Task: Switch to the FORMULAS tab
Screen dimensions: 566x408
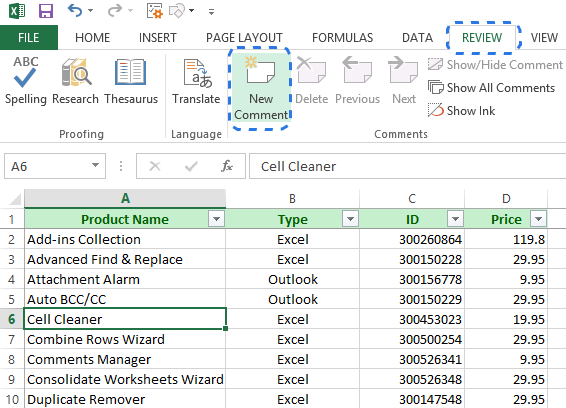Action: 342,38
